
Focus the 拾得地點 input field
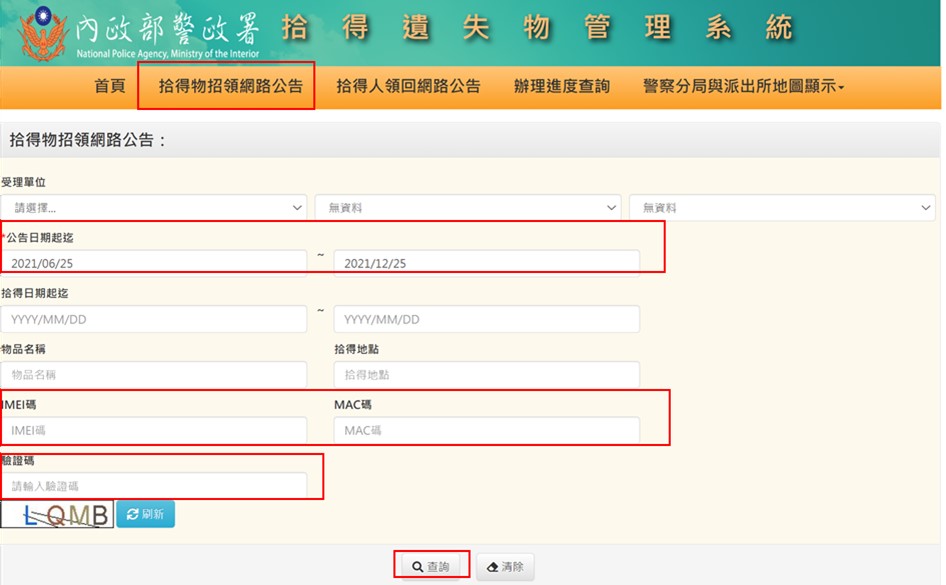pos(487,375)
